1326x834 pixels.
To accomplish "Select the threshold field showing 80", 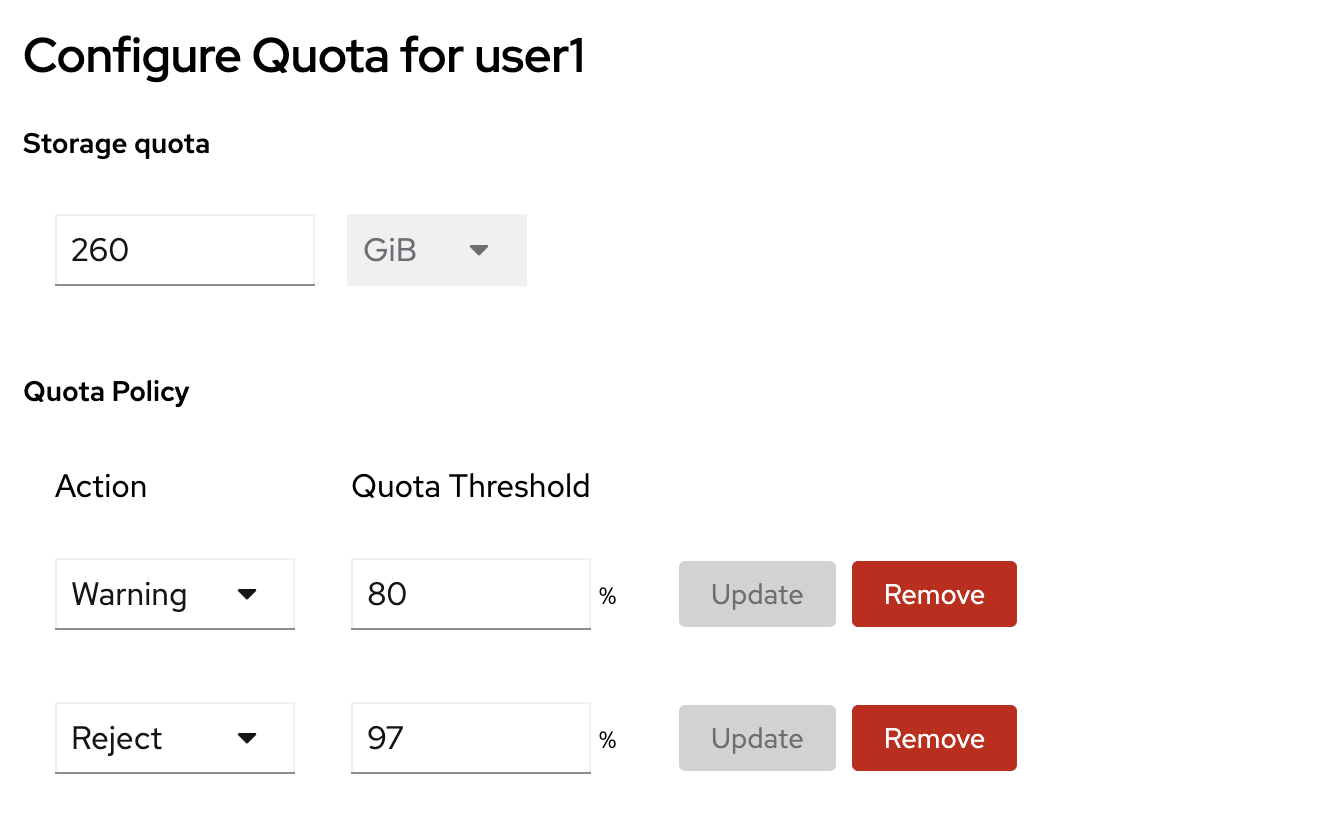I will pos(470,594).
